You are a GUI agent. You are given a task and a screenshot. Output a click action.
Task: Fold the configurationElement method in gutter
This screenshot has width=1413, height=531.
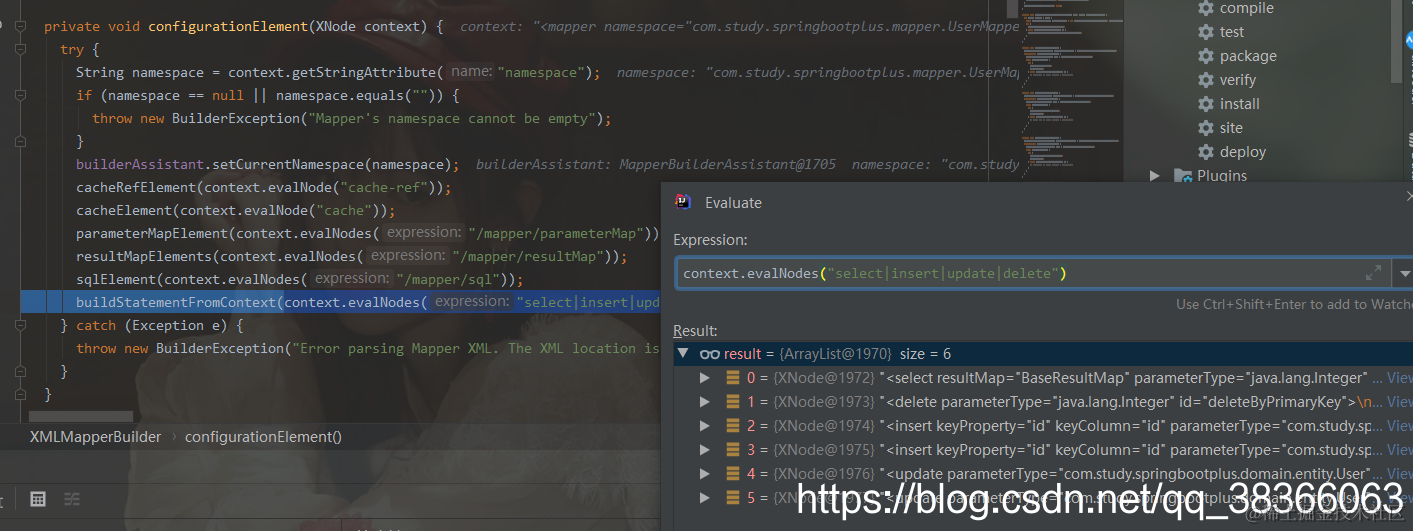point(22,26)
